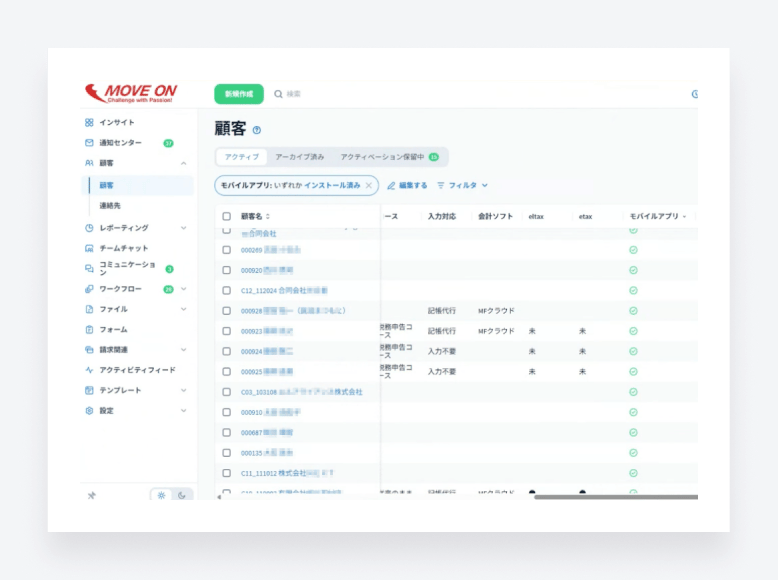This screenshot has height=586, width=778.
Task: Expand the 設定 section chevron
Action: 184,411
